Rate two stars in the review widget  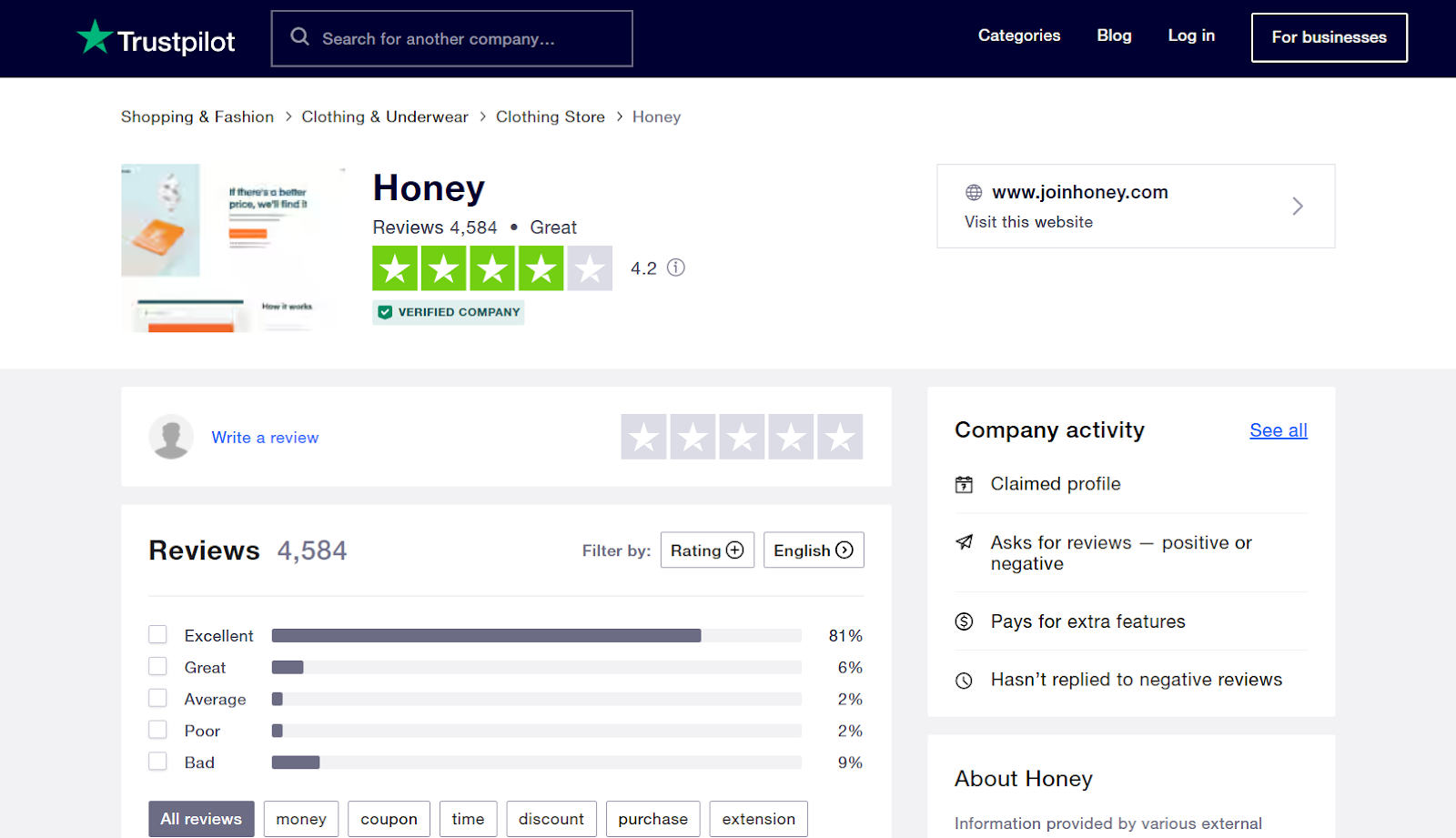coord(693,437)
